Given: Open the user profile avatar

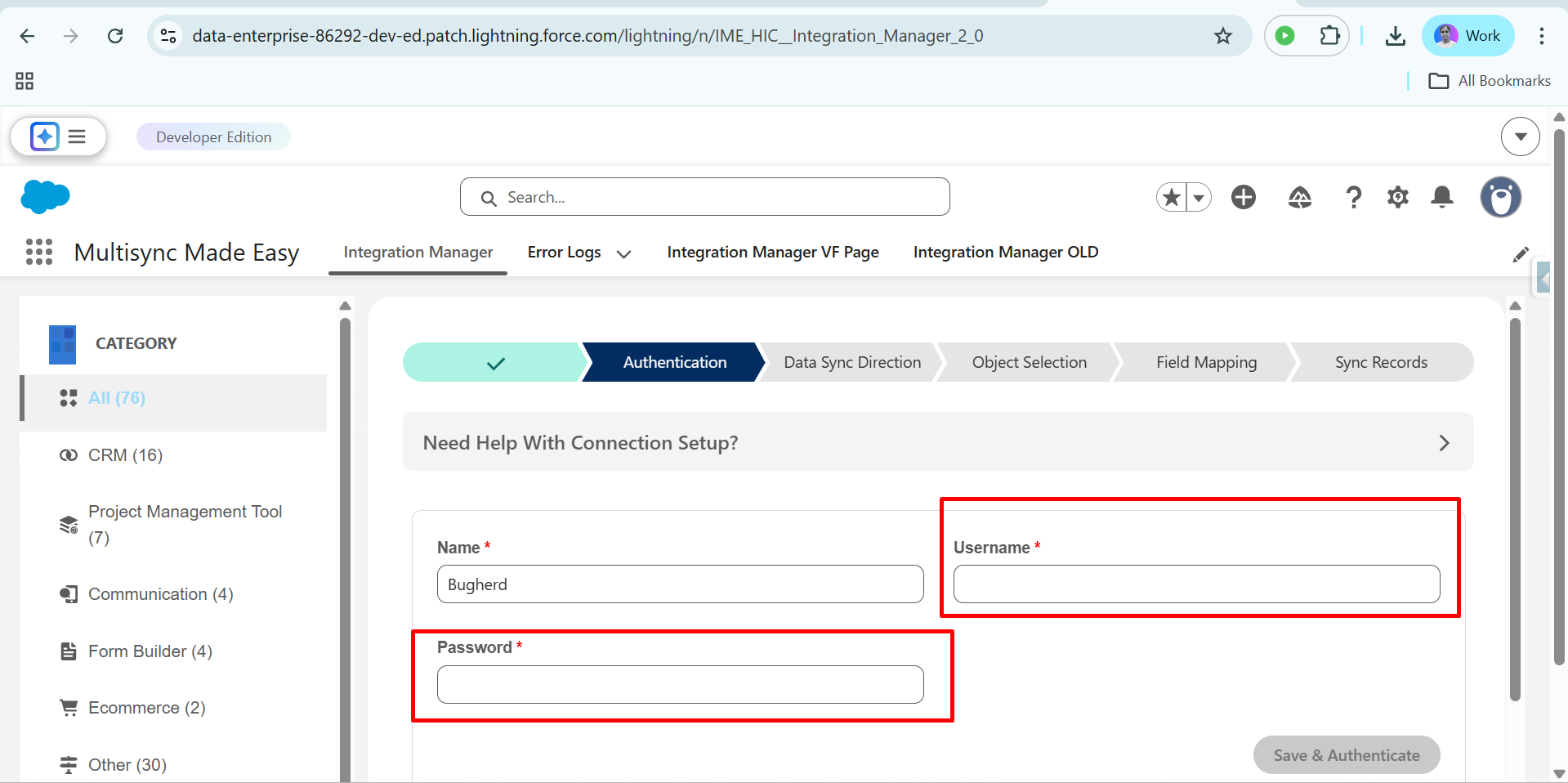Looking at the screenshot, I should [x=1501, y=197].
